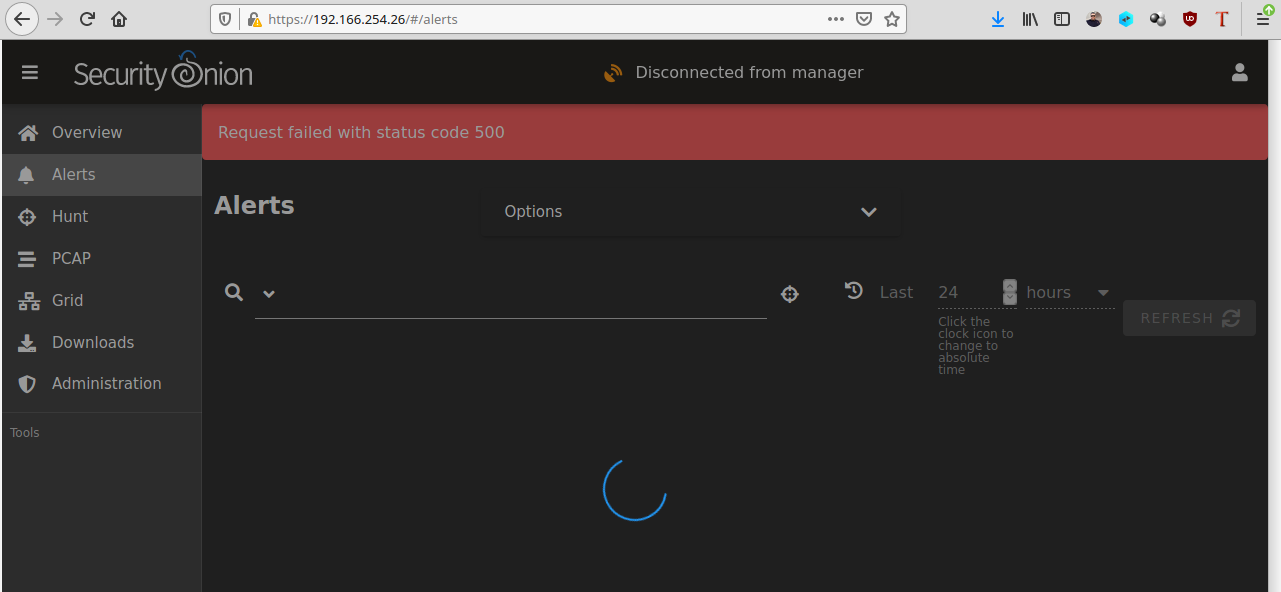Click the avatar extension icon in toolbar

click(x=1094, y=19)
